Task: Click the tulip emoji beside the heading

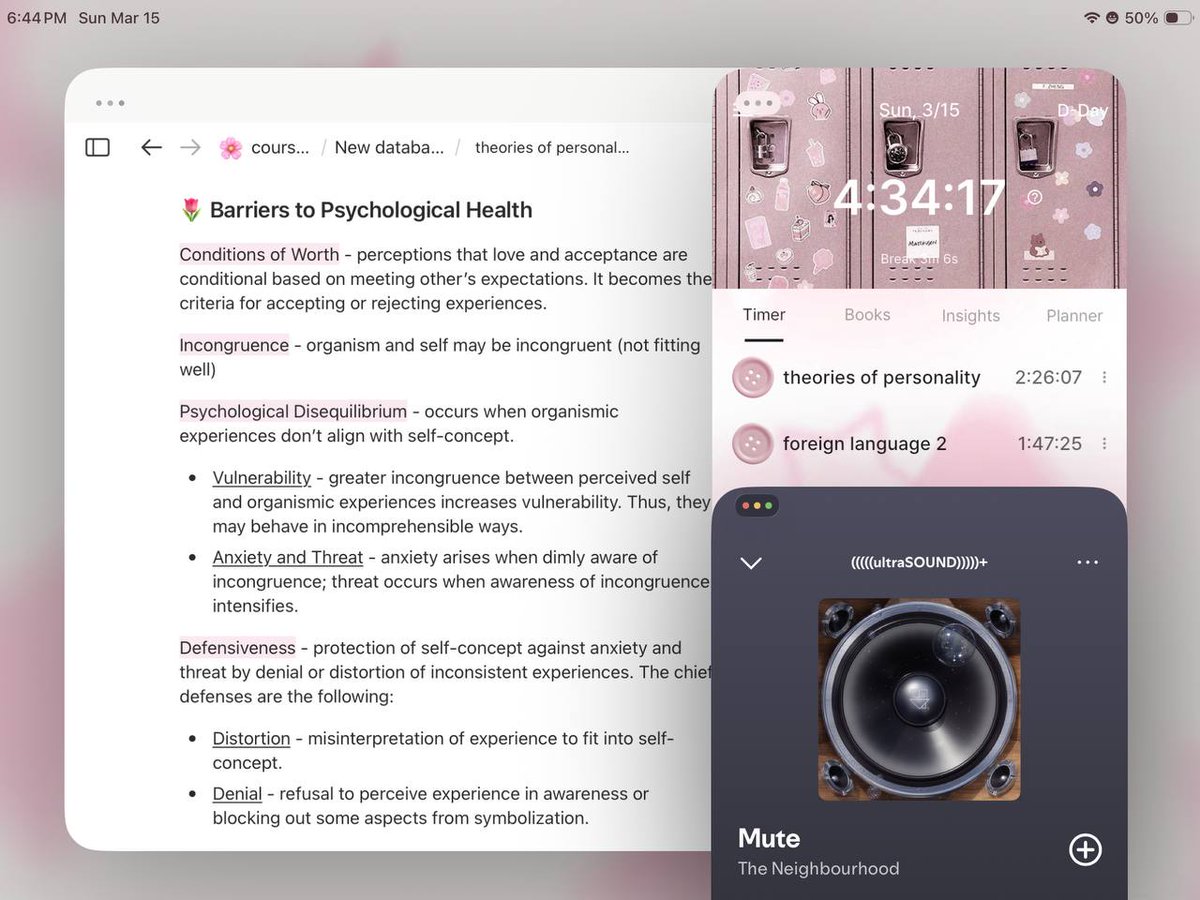Action: coord(191,210)
